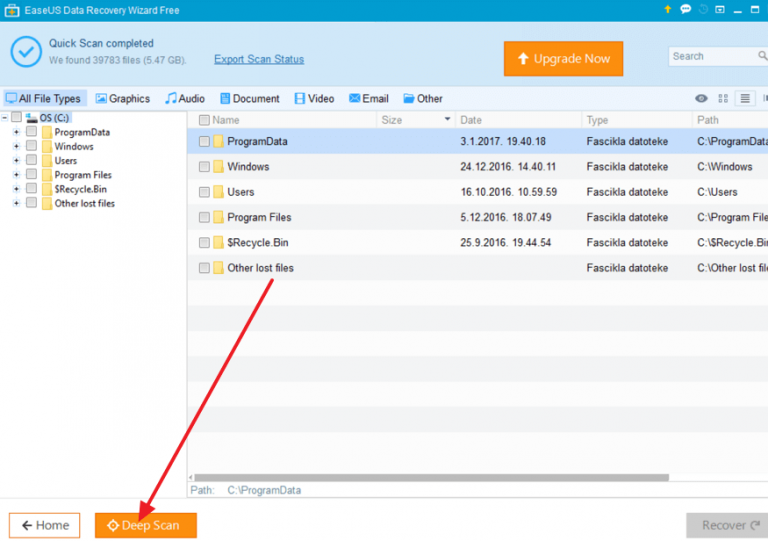Check the Windows row checkbox in file list

[x=204, y=166]
